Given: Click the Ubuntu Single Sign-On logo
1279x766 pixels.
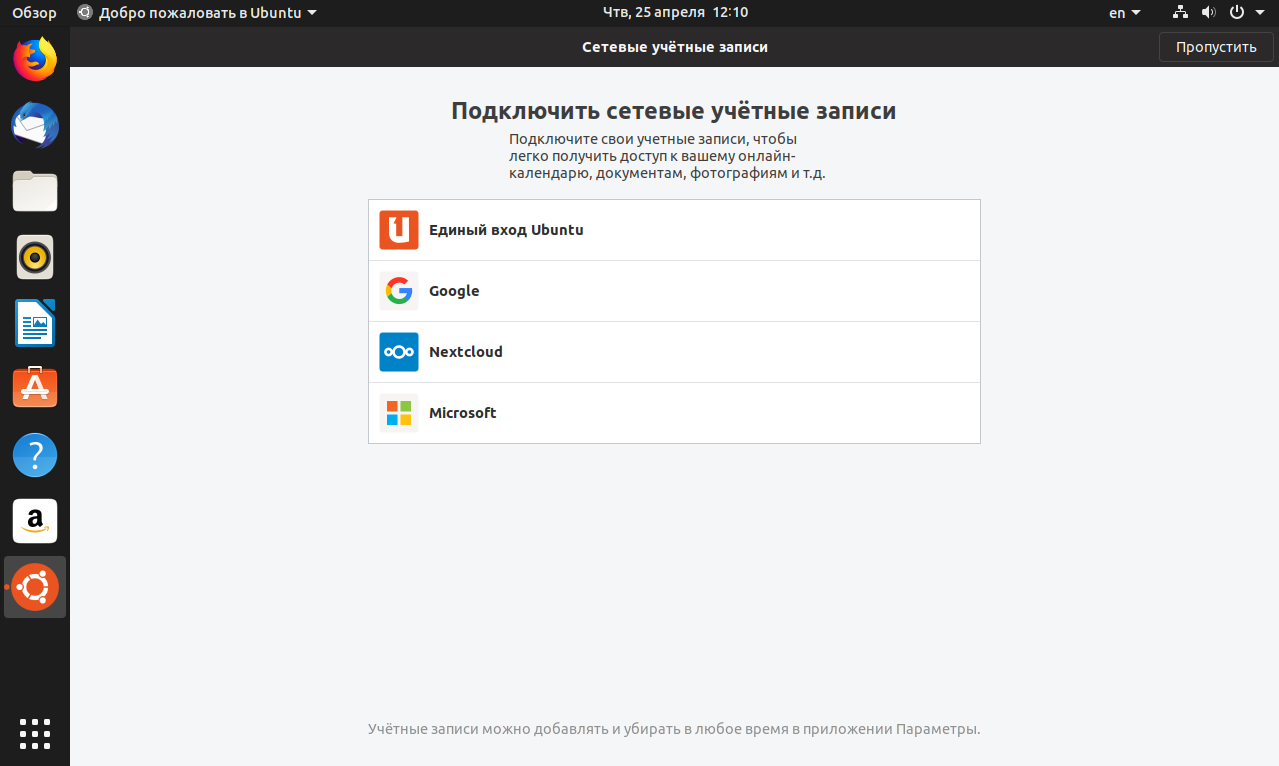Looking at the screenshot, I should point(399,230).
